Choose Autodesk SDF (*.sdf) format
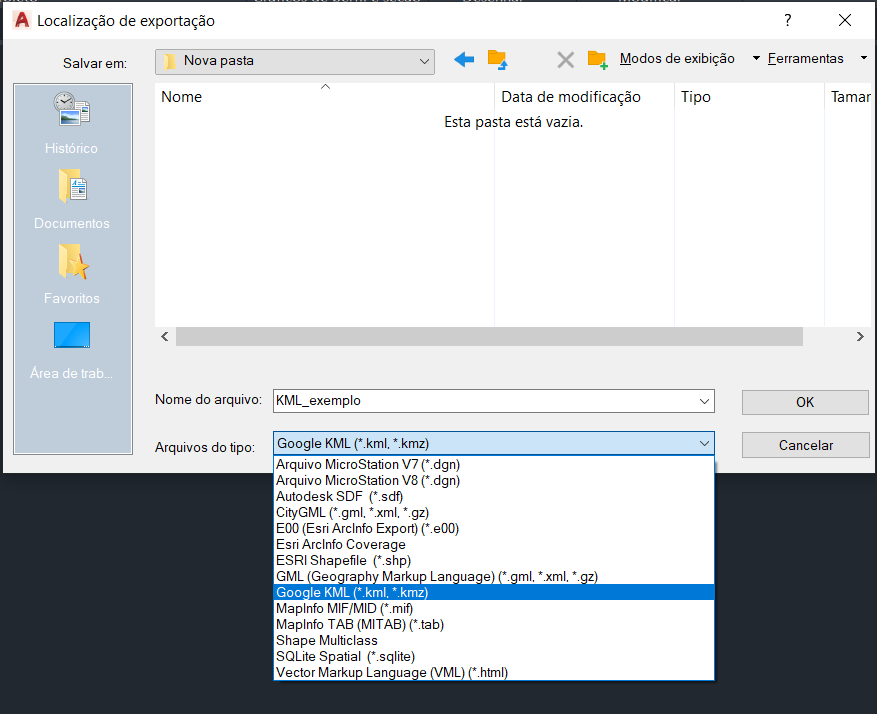877x714 pixels. [x=494, y=497]
